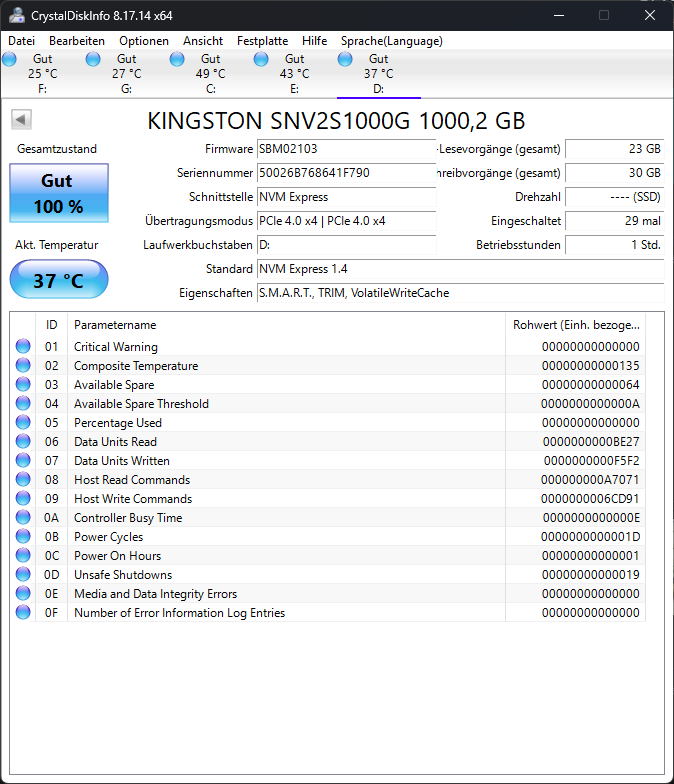
Task: Click status orb for Error Information Log Entries
Action: coord(23,612)
